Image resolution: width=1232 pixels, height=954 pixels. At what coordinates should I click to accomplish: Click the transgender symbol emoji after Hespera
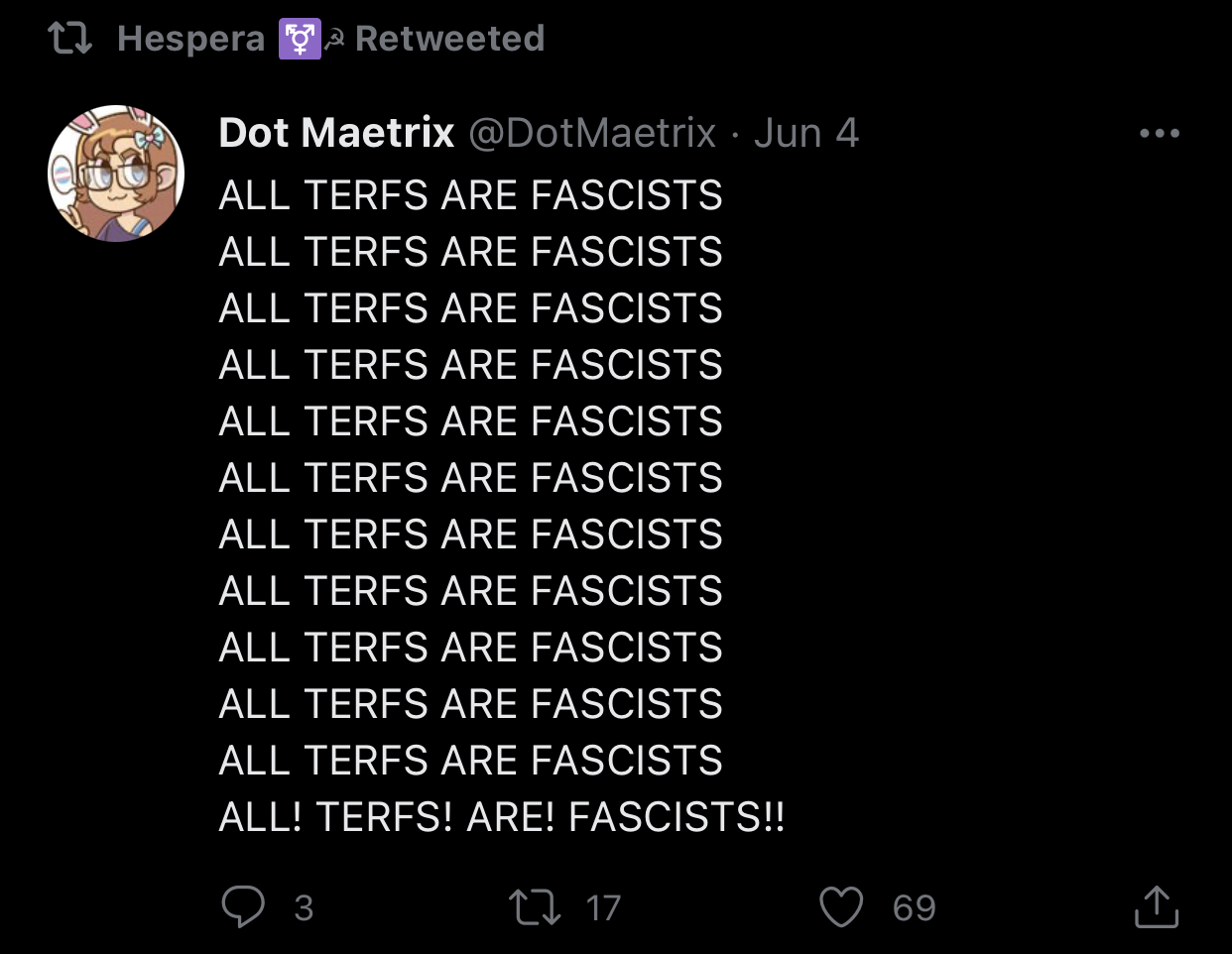pos(299,40)
